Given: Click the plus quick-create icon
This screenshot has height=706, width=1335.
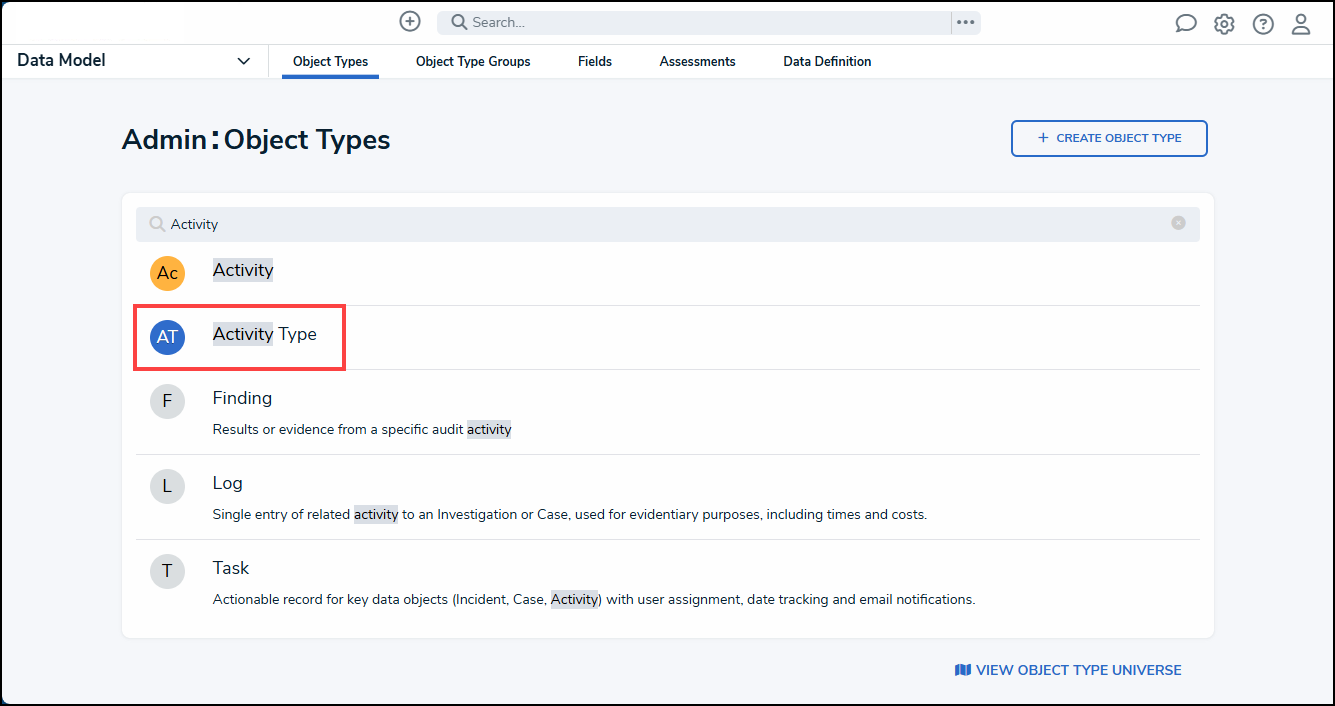Looking at the screenshot, I should [410, 21].
